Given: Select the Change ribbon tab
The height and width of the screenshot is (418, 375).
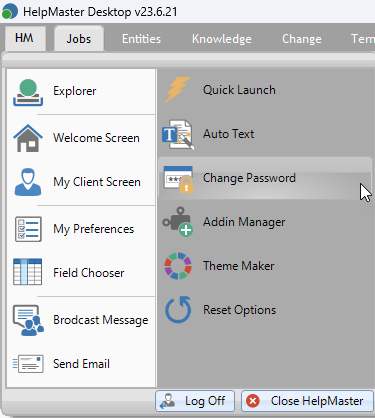Looking at the screenshot, I should pos(302,39).
